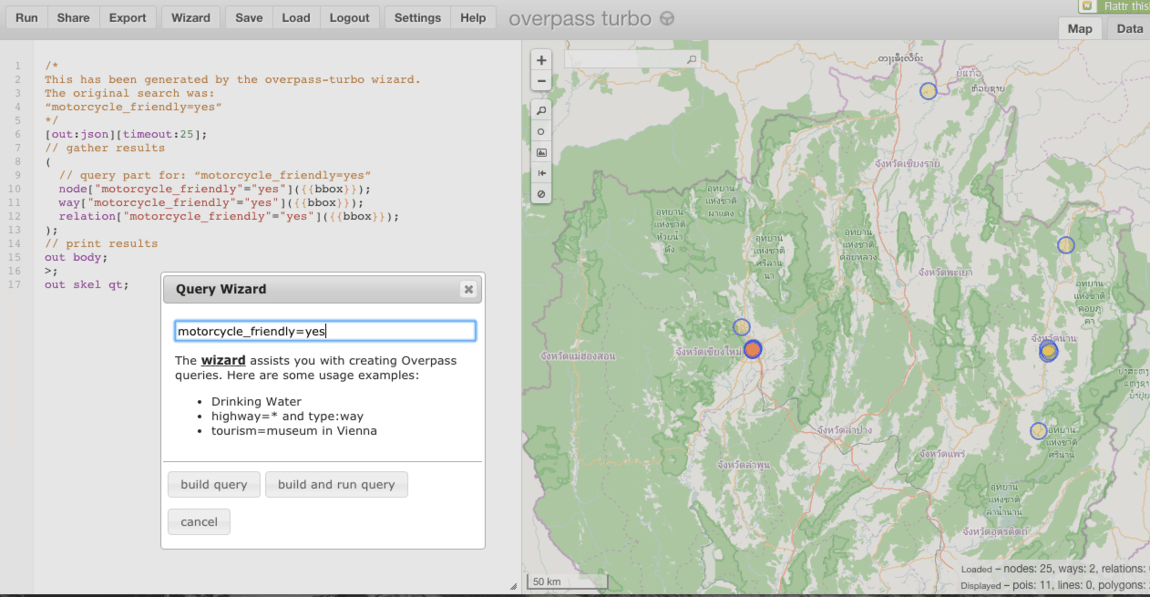
Task: Click Load in the toolbar
Action: tap(296, 18)
